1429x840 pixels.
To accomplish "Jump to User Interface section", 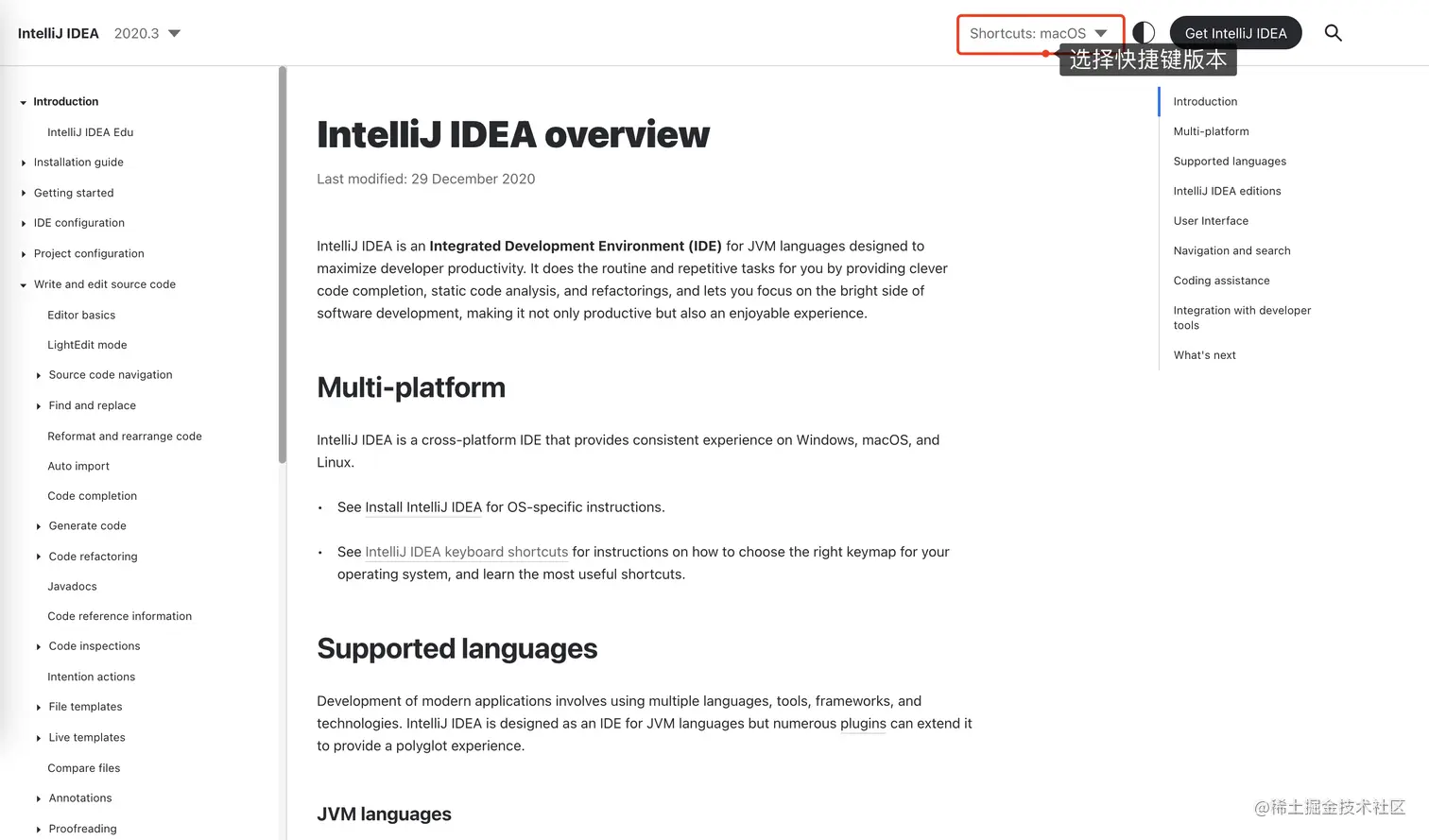I will click(x=1211, y=220).
